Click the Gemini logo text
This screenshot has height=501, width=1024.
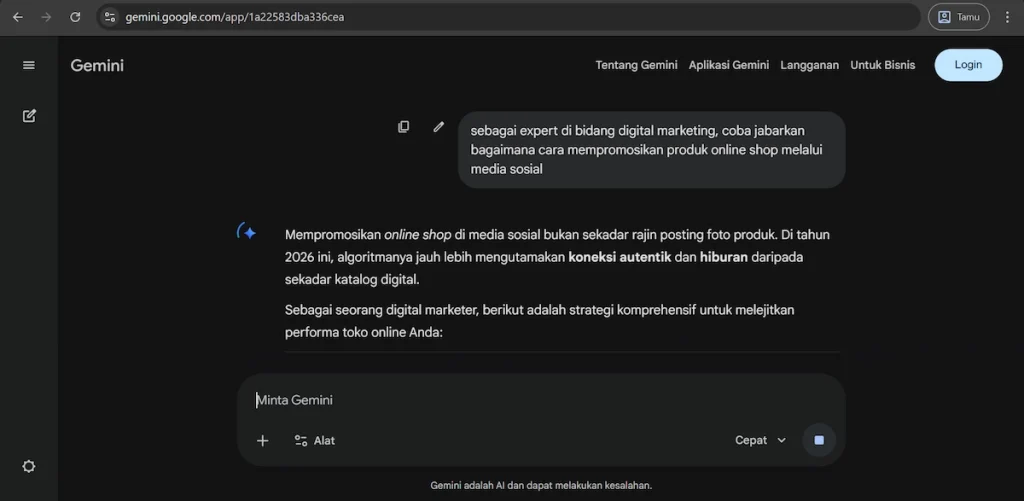97,65
